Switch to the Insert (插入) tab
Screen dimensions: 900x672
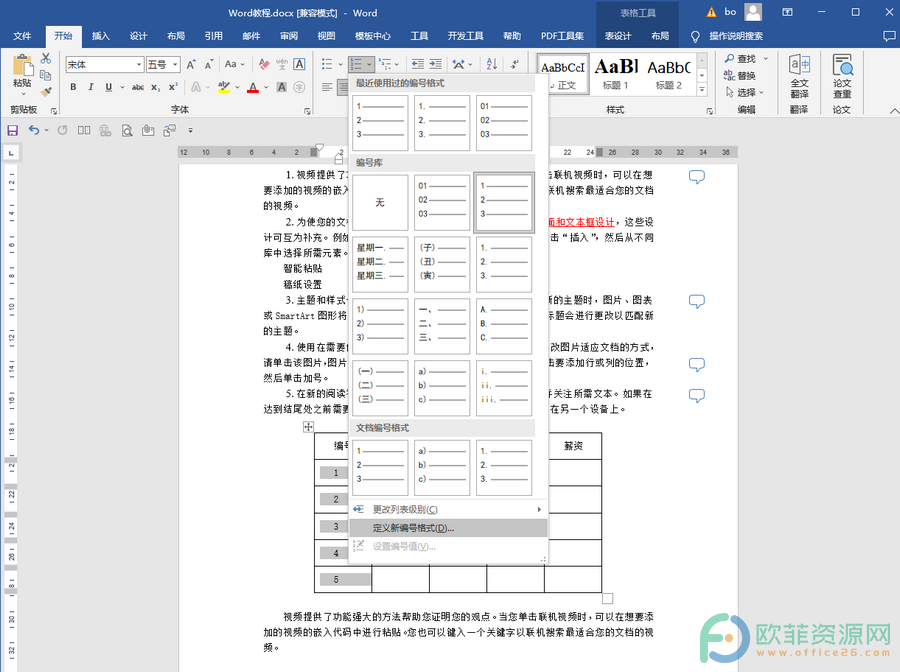[x=100, y=36]
